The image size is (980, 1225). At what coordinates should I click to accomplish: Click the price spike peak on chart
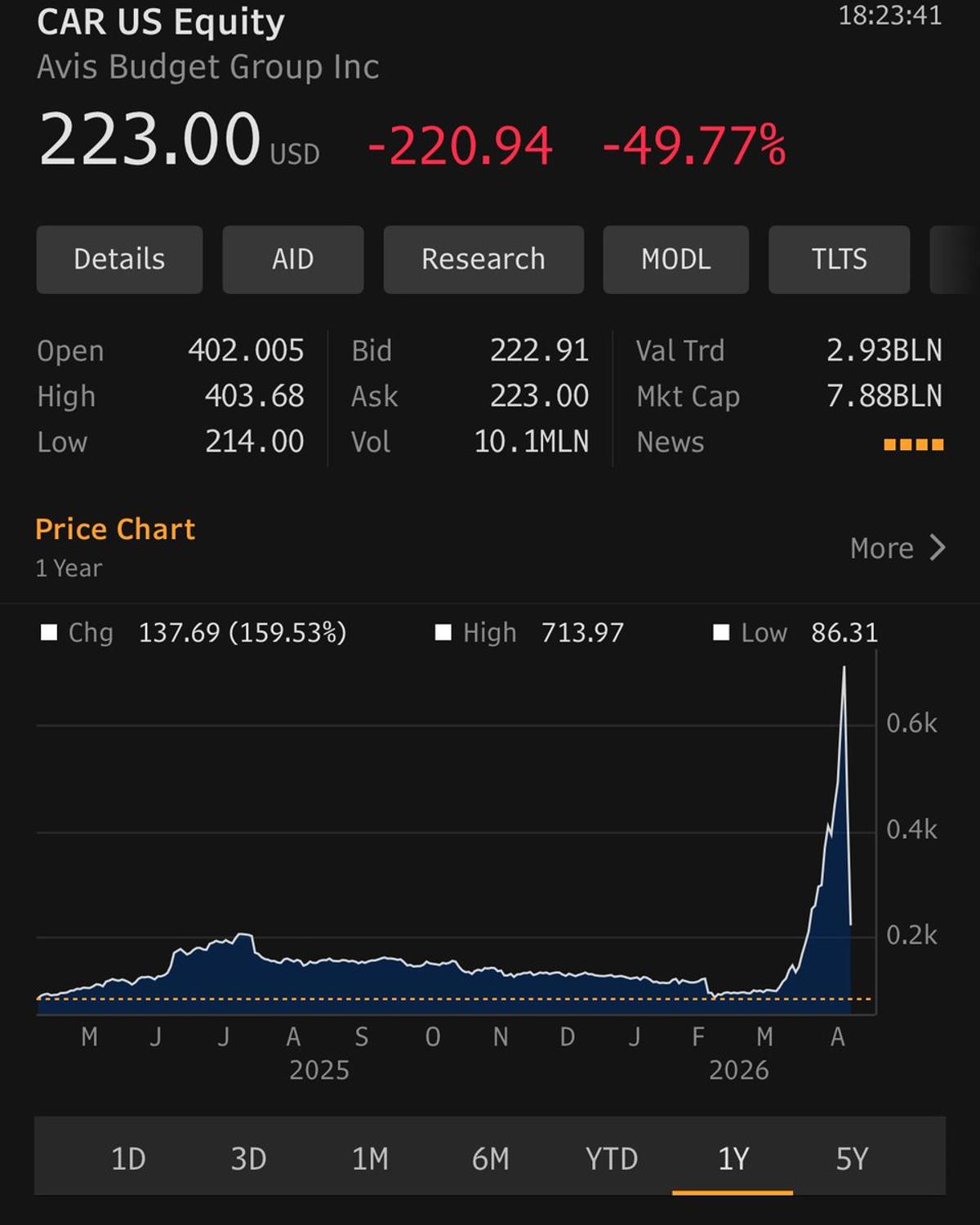click(x=844, y=669)
